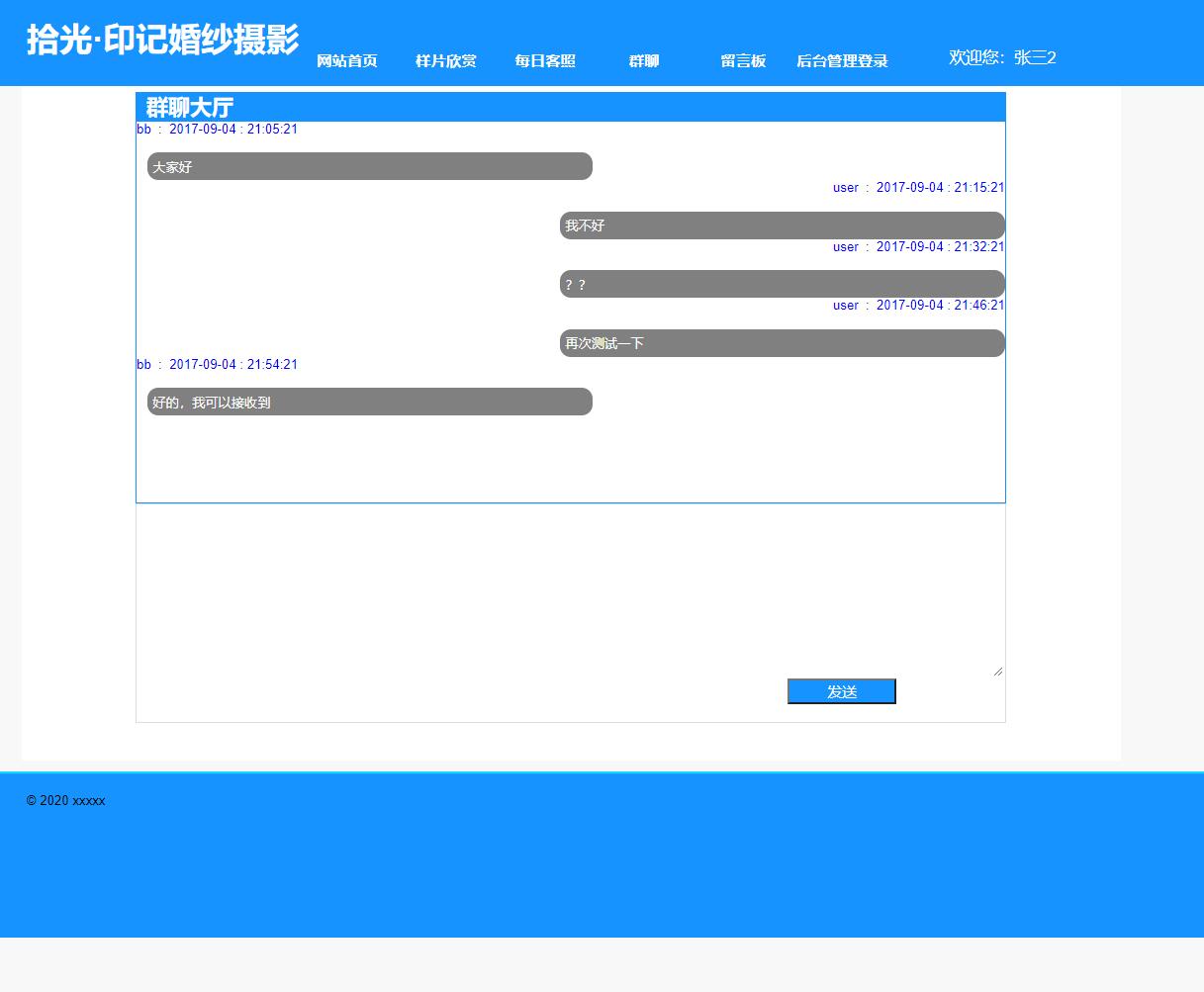
Task: Visit the 留言板 page
Action: click(743, 60)
